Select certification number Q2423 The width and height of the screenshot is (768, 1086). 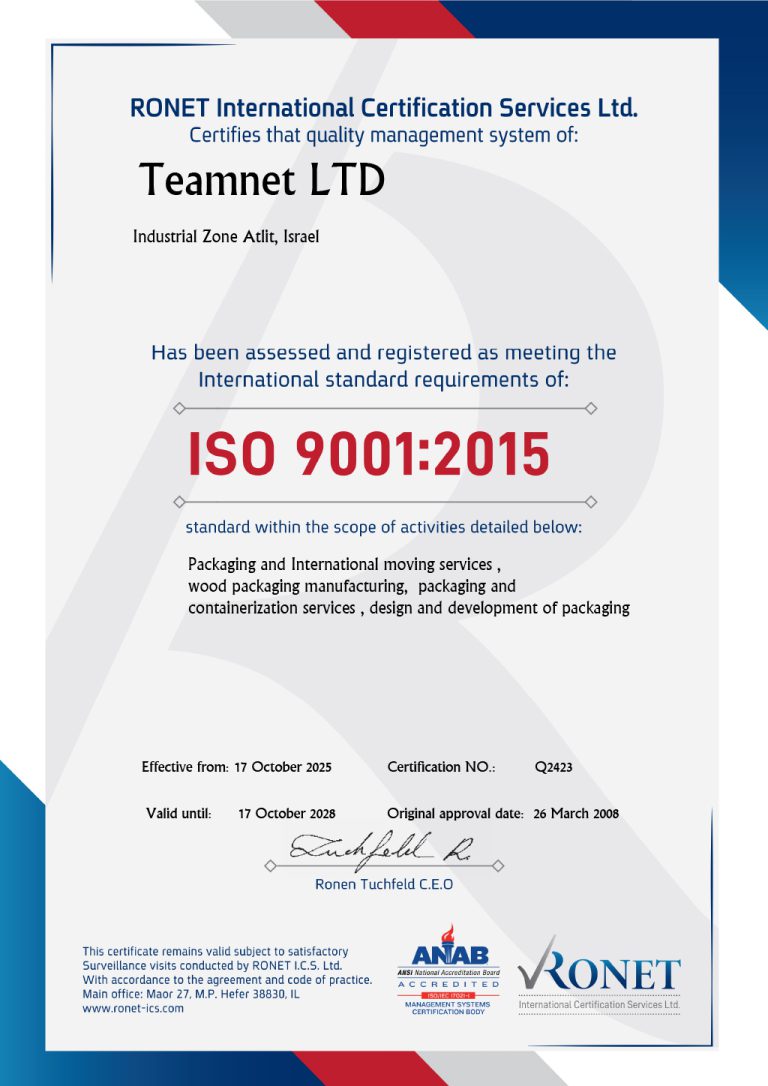553,768
